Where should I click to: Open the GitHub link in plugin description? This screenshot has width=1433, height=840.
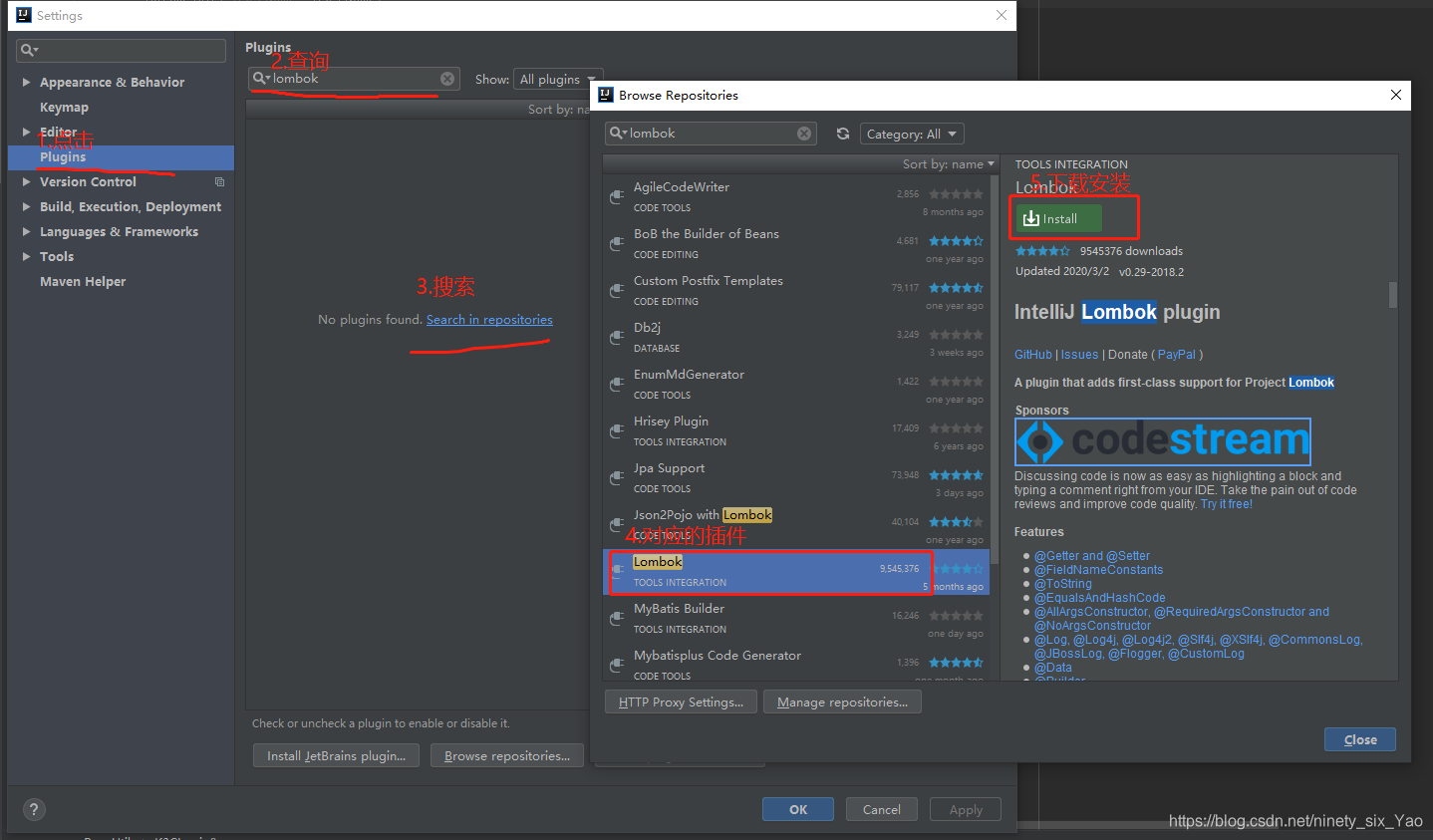pyautogui.click(x=1033, y=355)
